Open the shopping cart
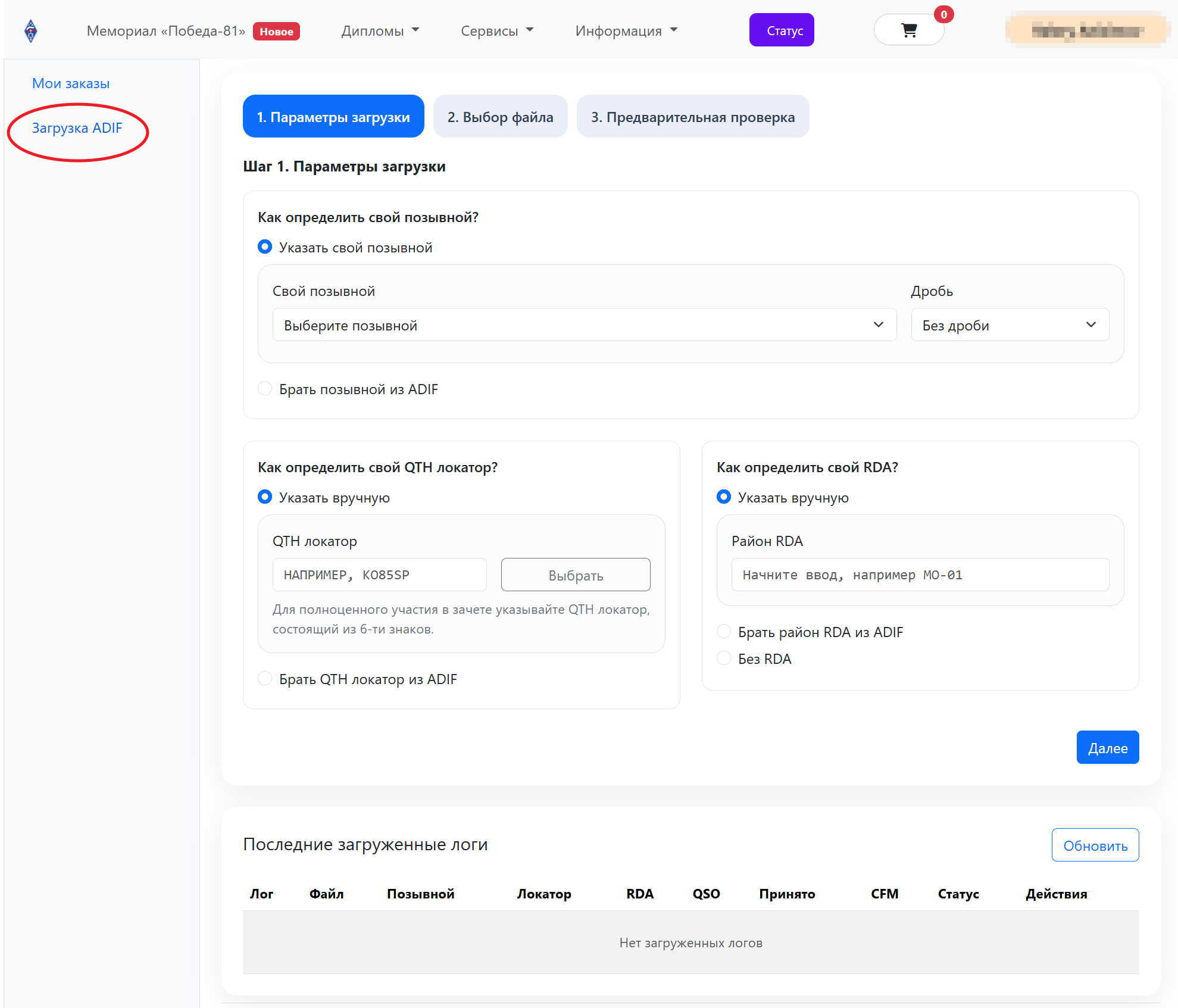This screenshot has height=1008, width=1178. pyautogui.click(x=908, y=30)
